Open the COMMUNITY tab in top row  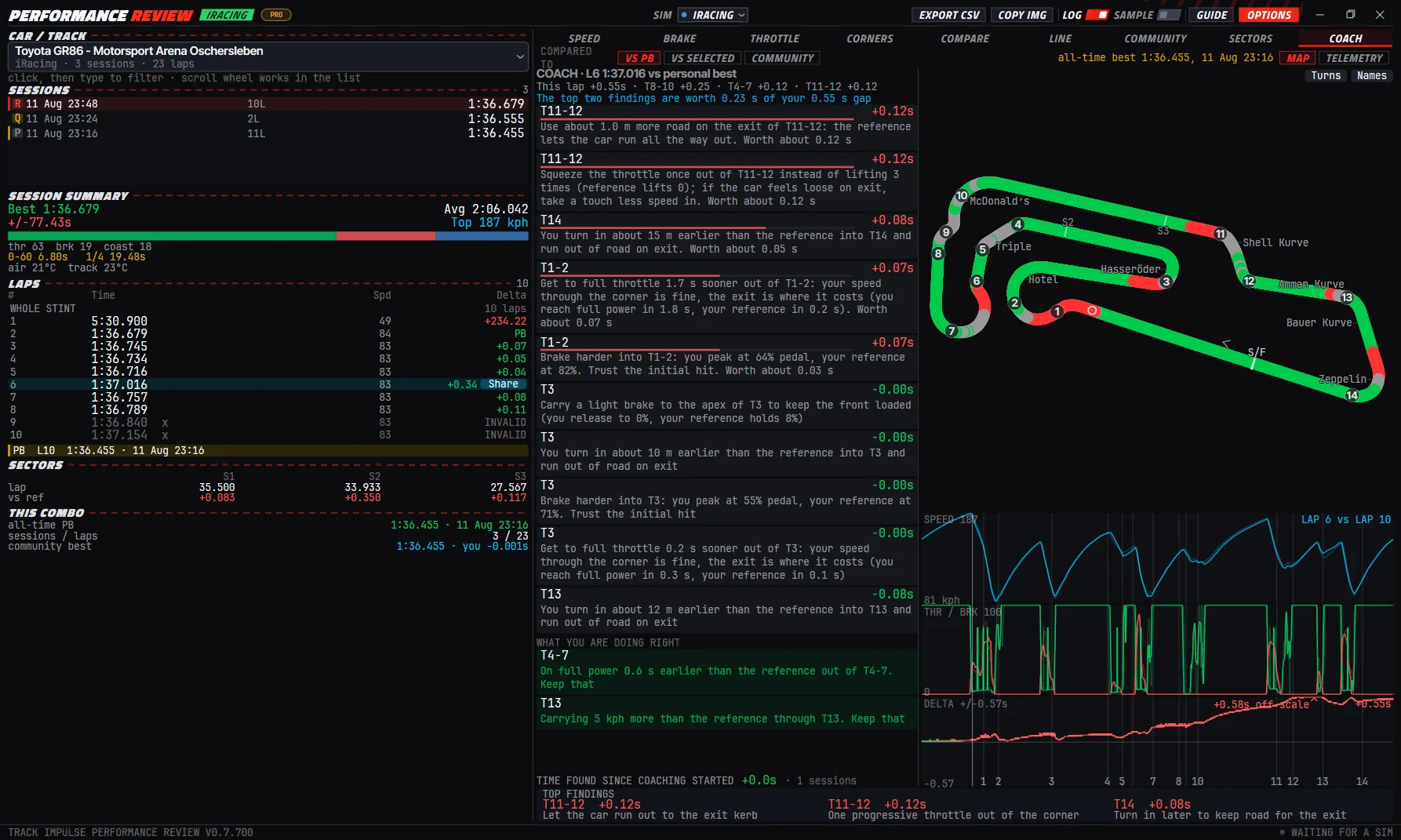(x=1155, y=38)
